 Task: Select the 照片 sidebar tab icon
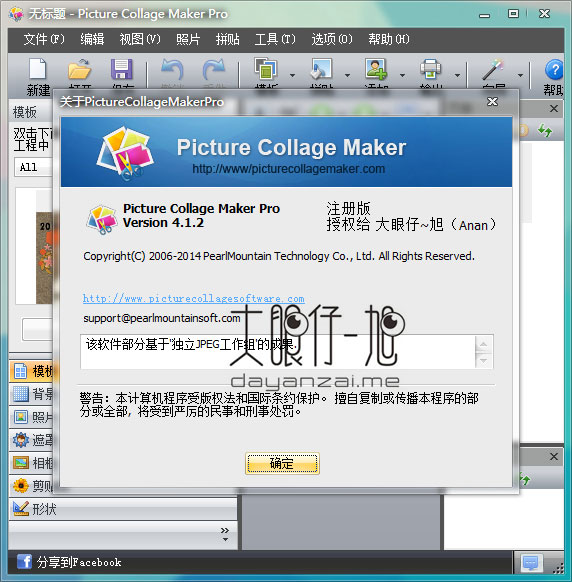click(x=21, y=417)
